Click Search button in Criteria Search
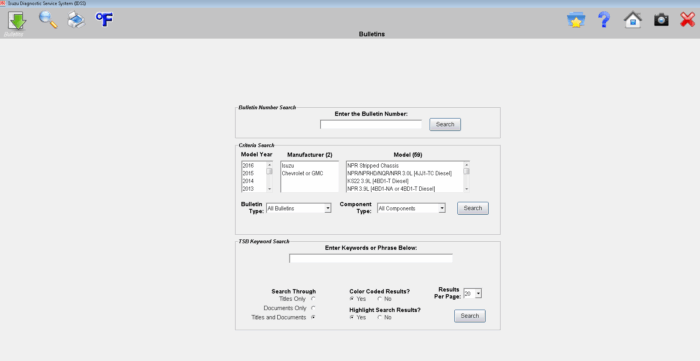 click(473, 208)
